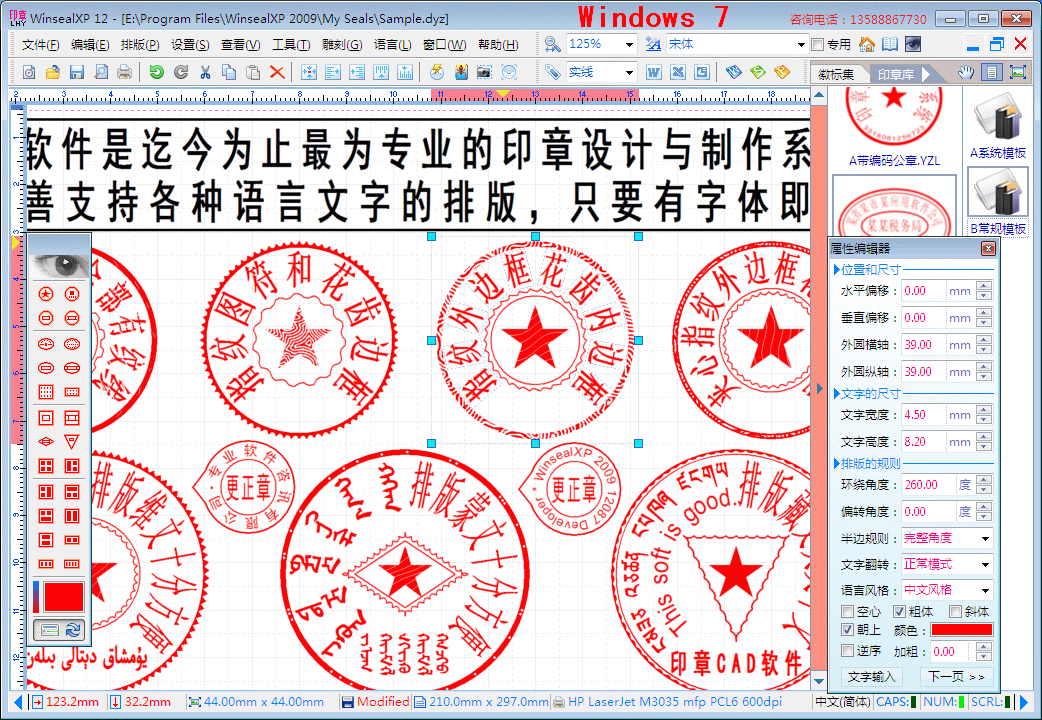
Task: Open the 帮助(H) menu
Action: point(498,45)
